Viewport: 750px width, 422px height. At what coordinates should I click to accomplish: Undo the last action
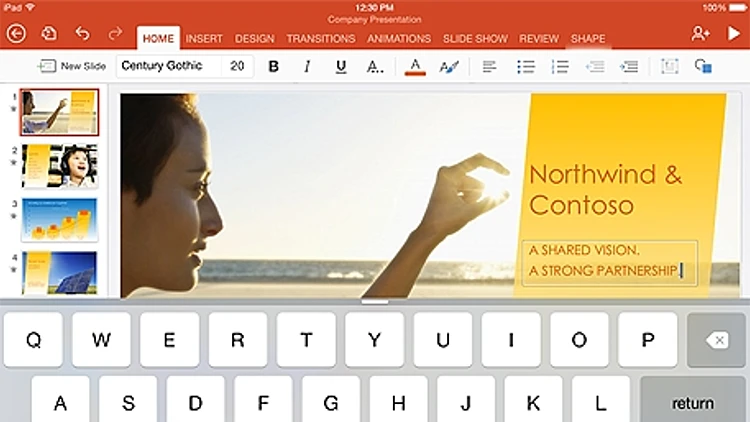click(82, 34)
